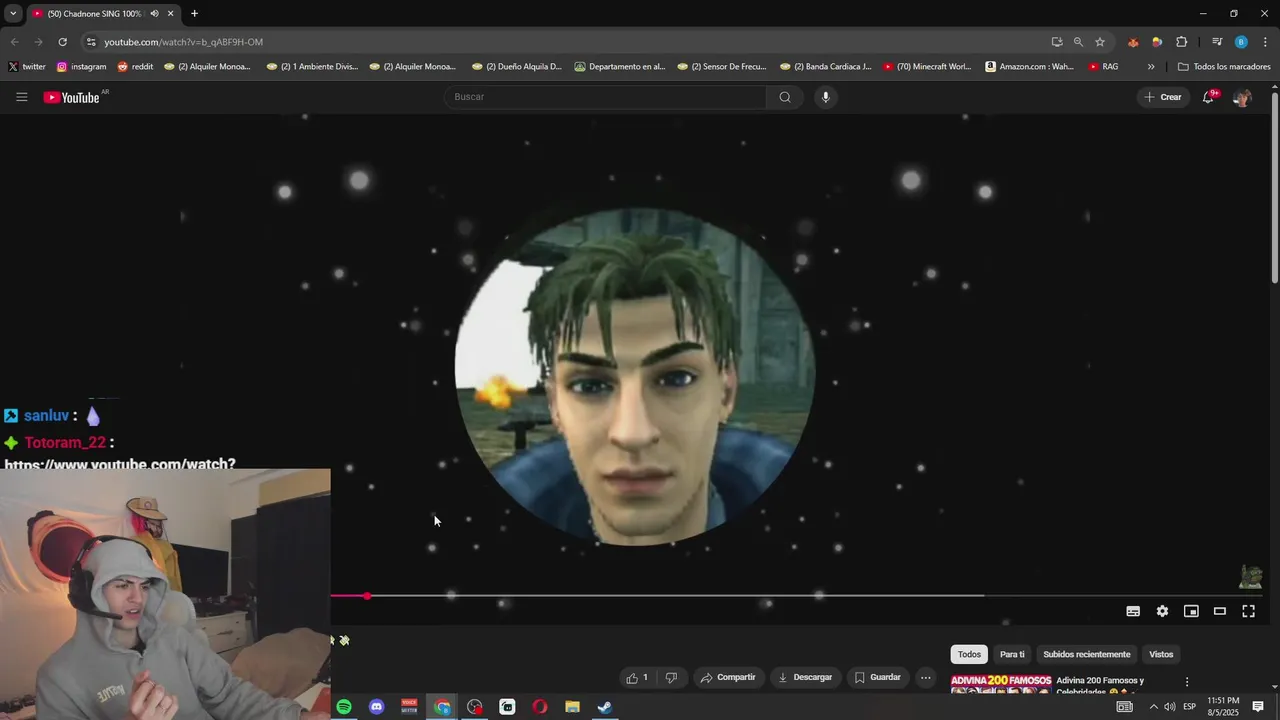1280x720 pixels.
Task: Open the media controls icon in Chrome toolbar
Action: coord(1217,42)
